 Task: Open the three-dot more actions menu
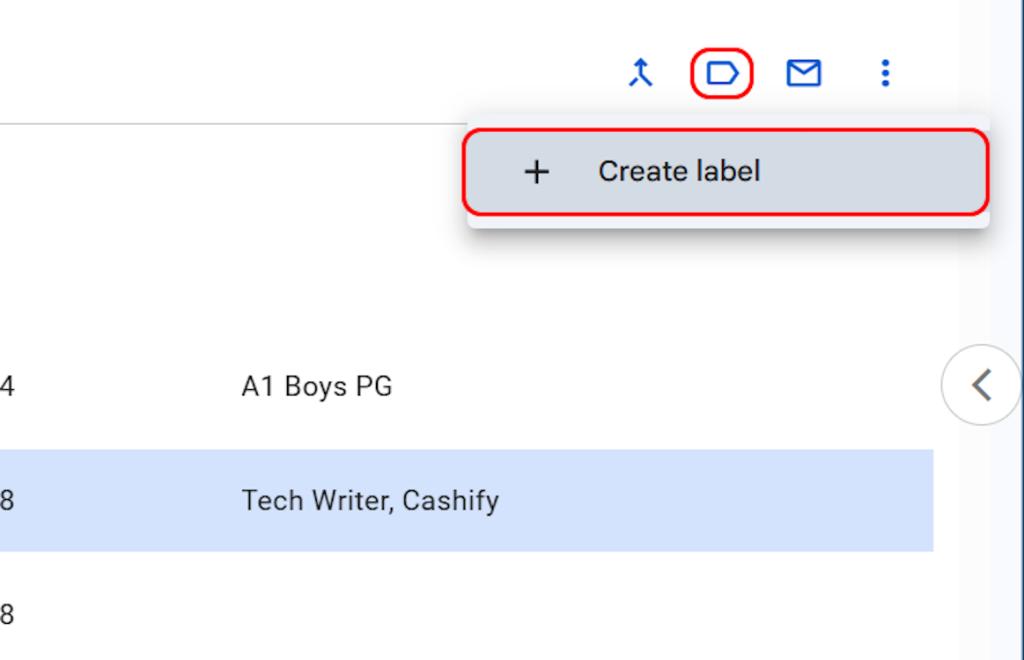pyautogui.click(x=884, y=73)
